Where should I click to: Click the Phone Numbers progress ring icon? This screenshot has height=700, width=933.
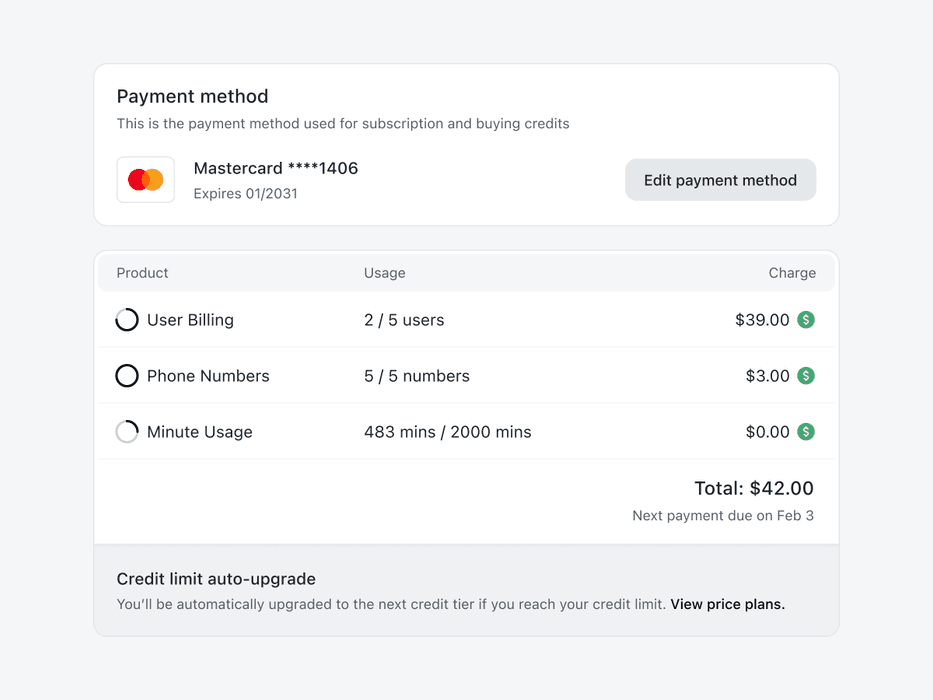127,376
